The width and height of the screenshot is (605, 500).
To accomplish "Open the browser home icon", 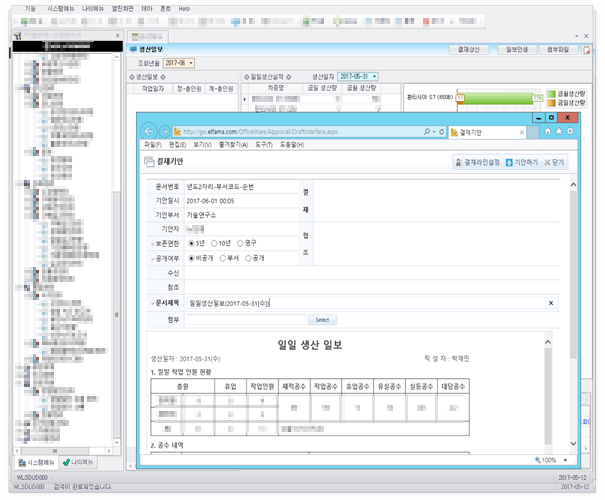I will [548, 132].
